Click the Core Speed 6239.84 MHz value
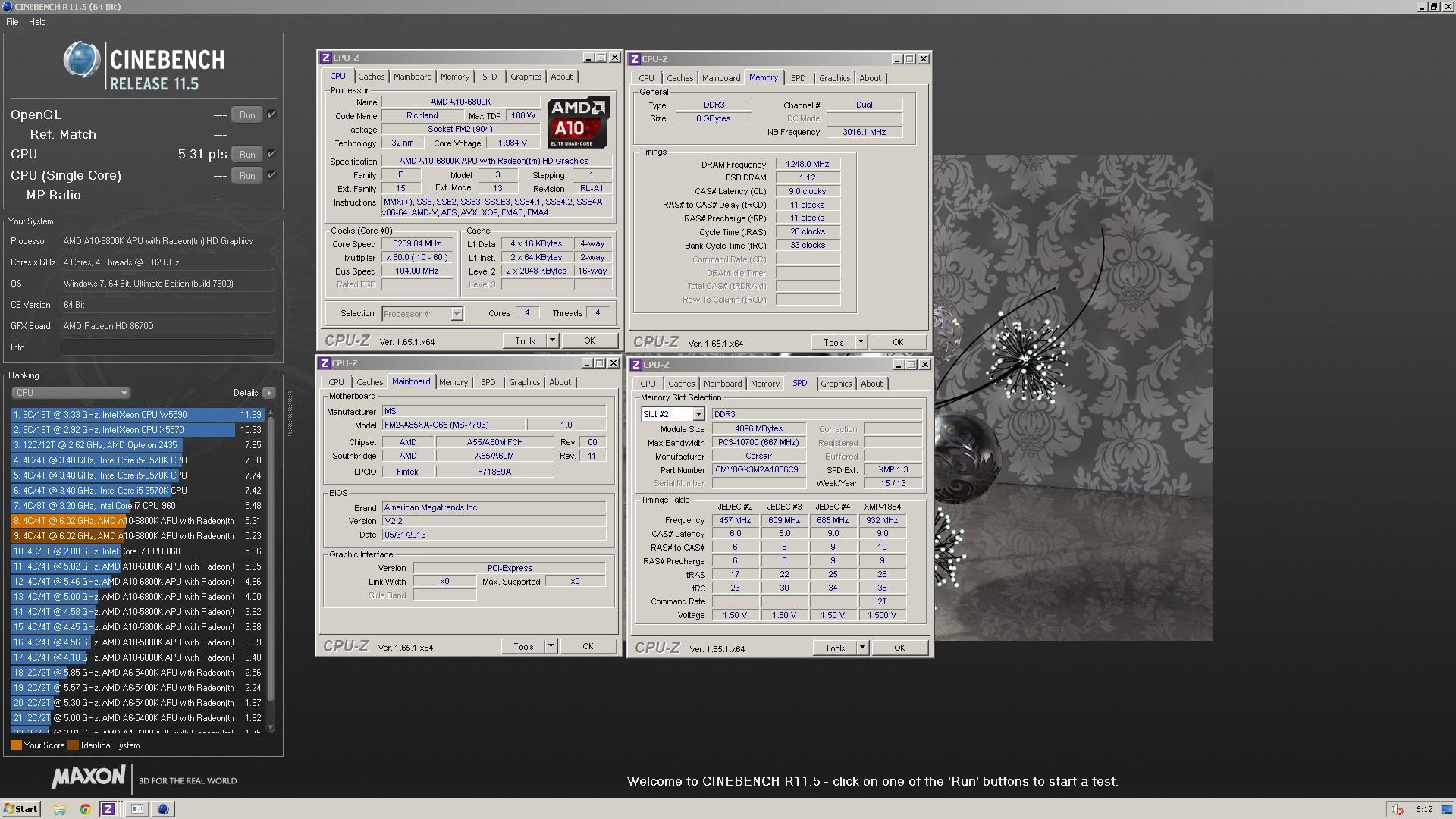The image size is (1456, 819). (x=417, y=244)
